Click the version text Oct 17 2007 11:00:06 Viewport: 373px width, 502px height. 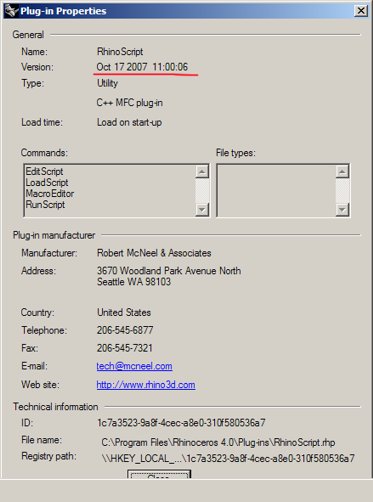click(142, 67)
